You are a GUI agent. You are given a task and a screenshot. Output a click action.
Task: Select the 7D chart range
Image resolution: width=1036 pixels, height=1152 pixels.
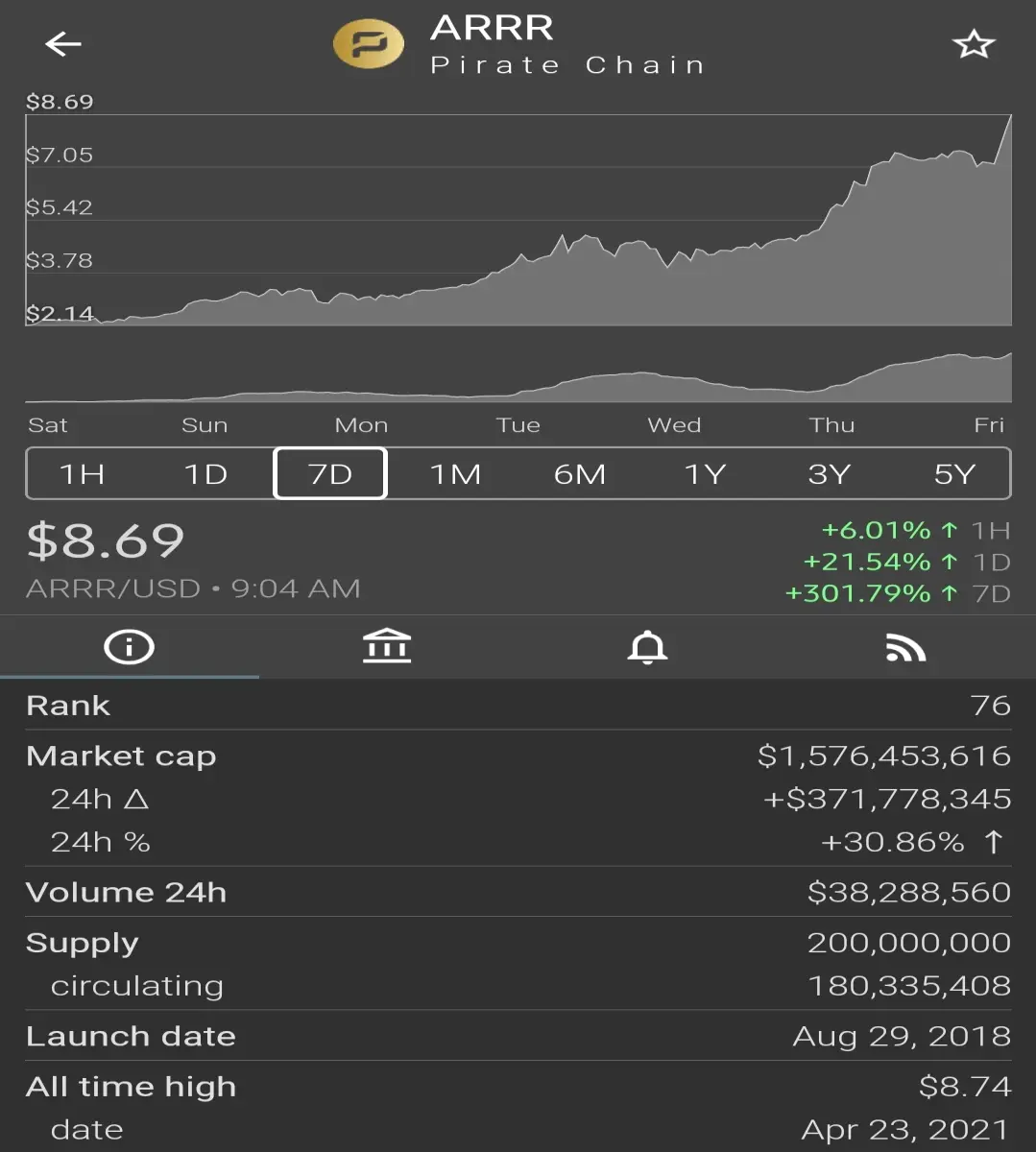coord(330,473)
